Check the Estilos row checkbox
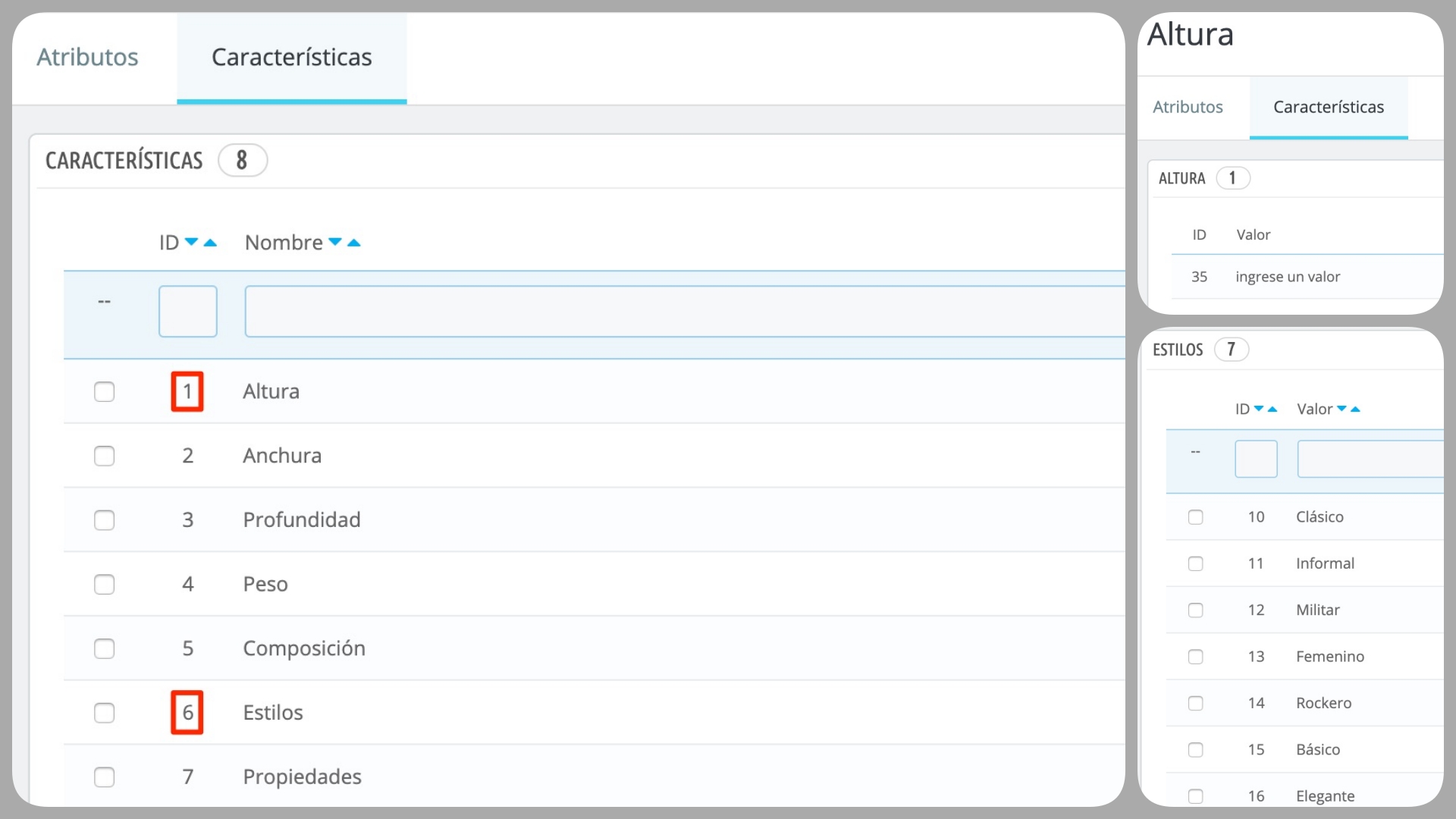The width and height of the screenshot is (1456, 819). pos(104,713)
